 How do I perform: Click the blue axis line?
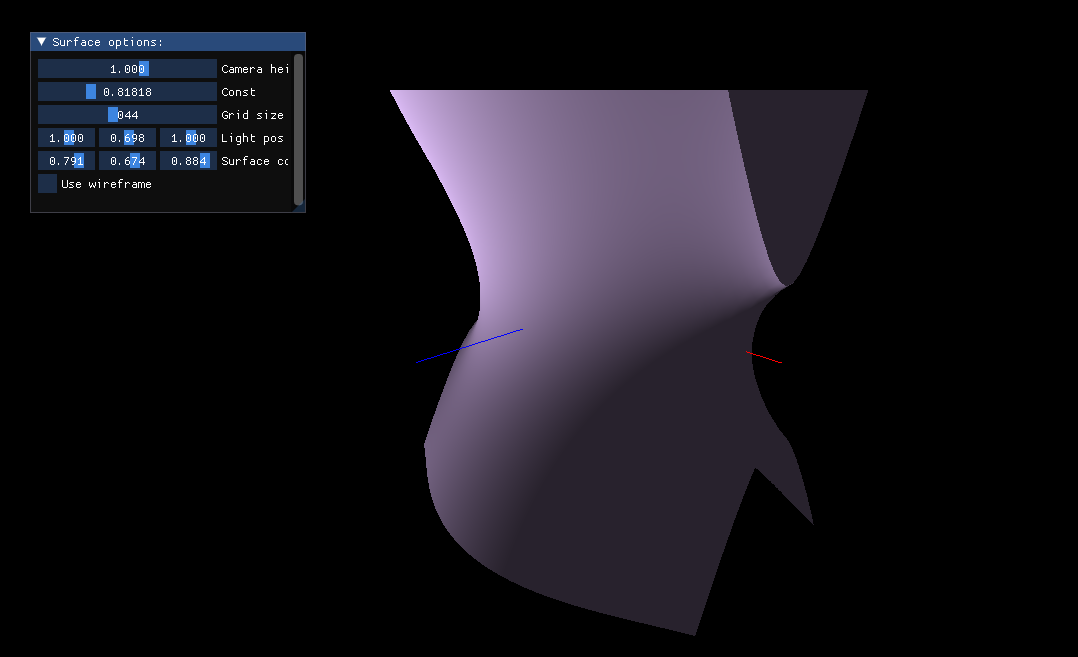[x=470, y=346]
